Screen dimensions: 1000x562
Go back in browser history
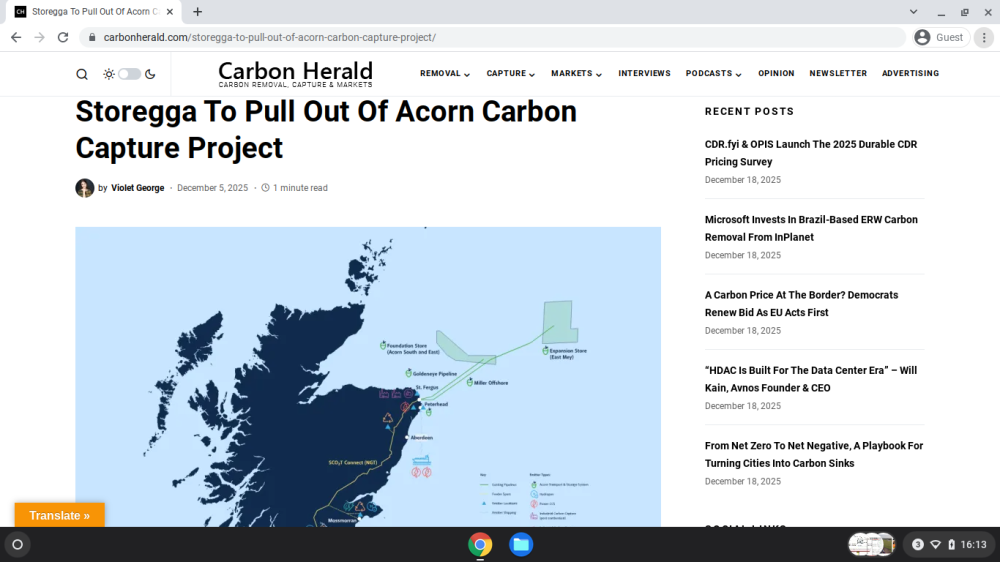16,38
